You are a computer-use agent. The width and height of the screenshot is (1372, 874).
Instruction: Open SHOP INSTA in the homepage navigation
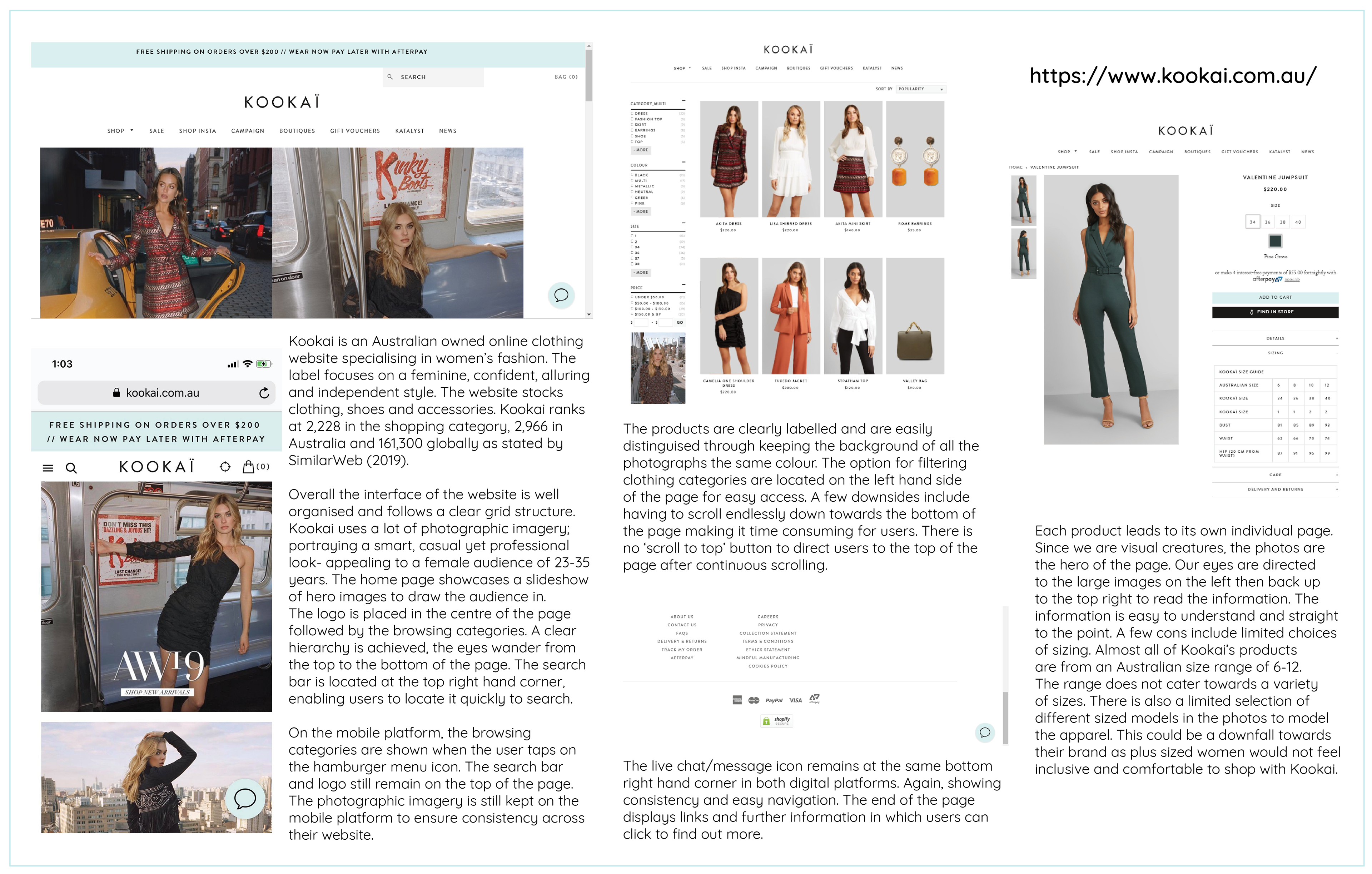(198, 131)
